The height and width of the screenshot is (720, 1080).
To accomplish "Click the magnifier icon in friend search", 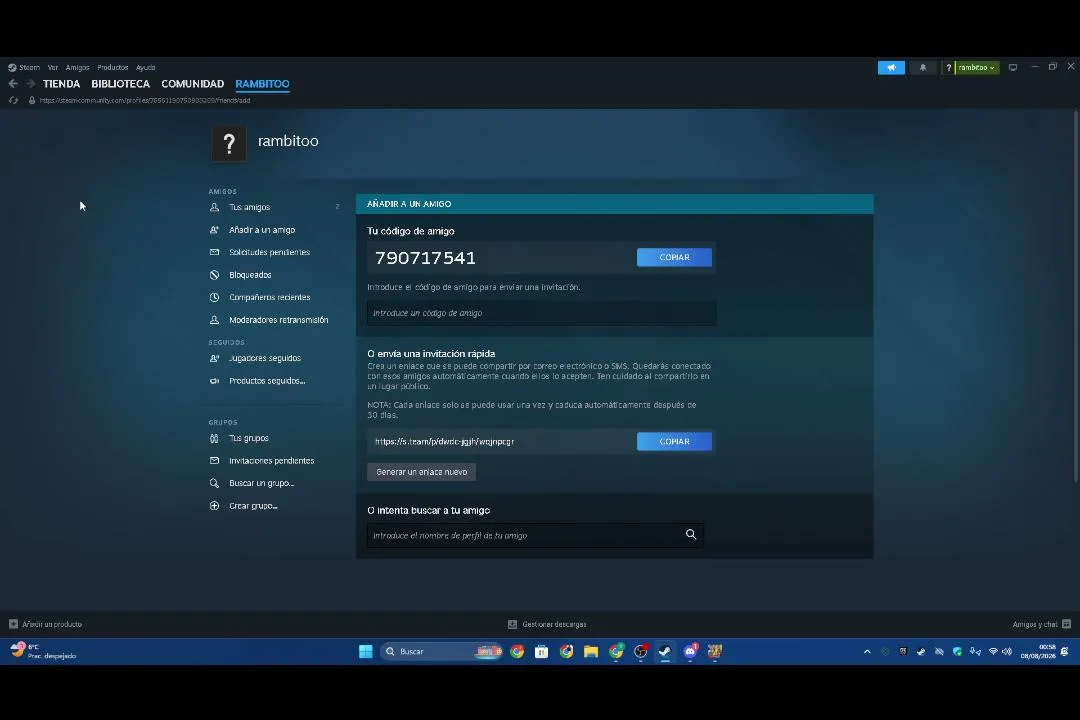I will click(x=691, y=535).
